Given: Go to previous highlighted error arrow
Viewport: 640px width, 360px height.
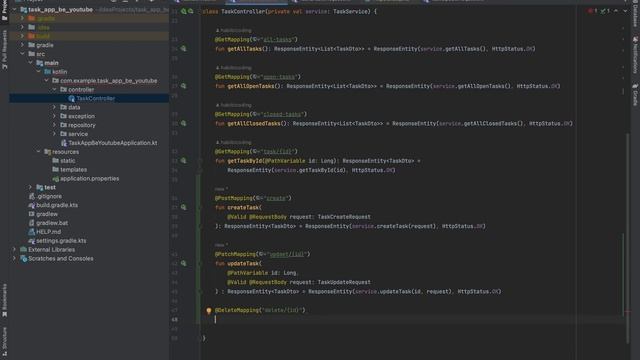Looking at the screenshot, I should point(616,11).
